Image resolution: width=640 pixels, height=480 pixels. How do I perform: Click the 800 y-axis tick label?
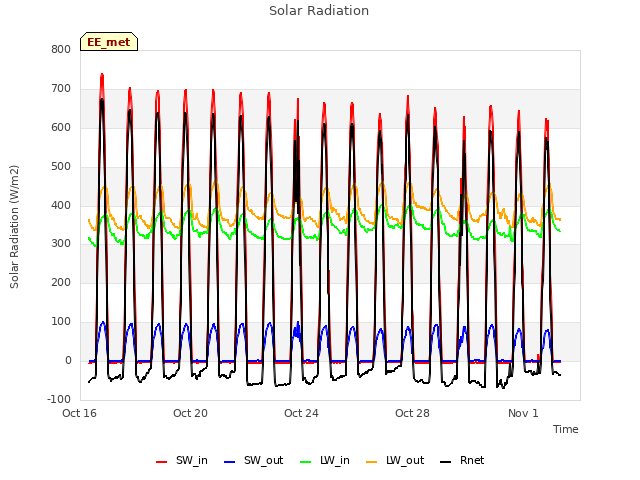61,49
